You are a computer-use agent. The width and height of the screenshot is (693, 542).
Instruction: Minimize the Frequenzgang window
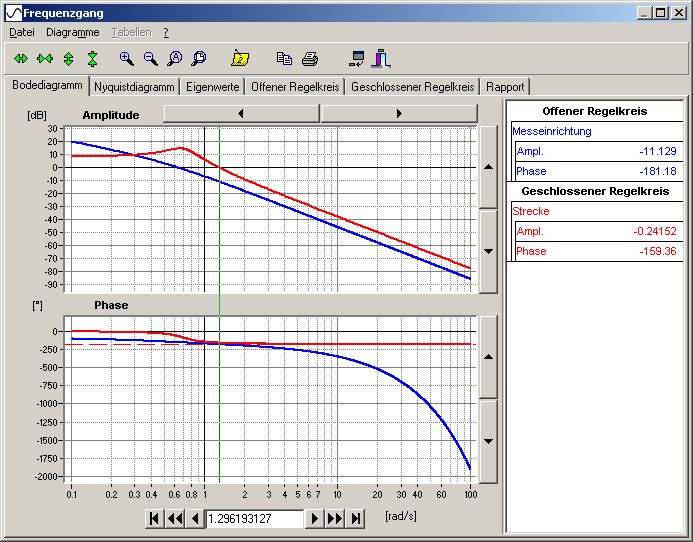coord(645,13)
